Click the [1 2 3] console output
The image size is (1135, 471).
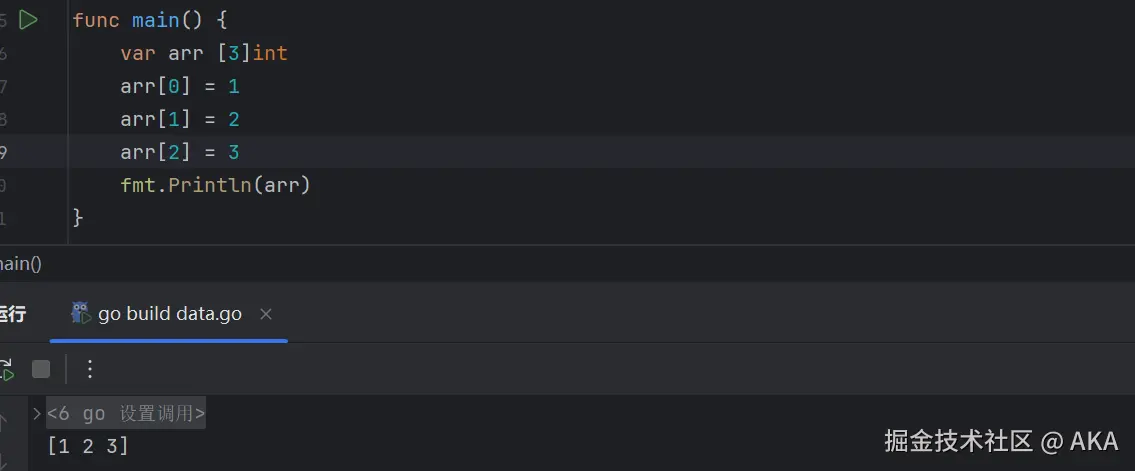[88, 446]
